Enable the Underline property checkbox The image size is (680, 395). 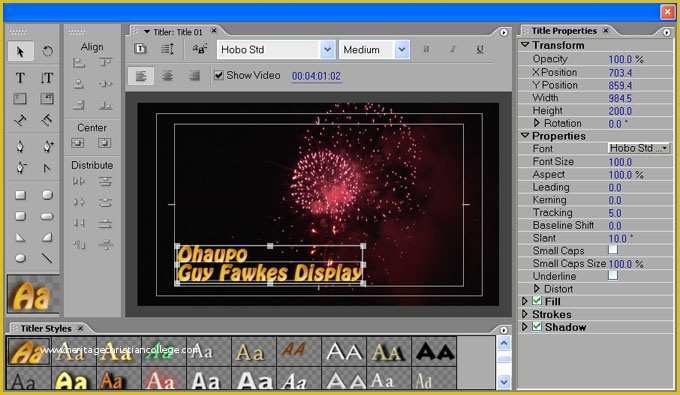(613, 275)
